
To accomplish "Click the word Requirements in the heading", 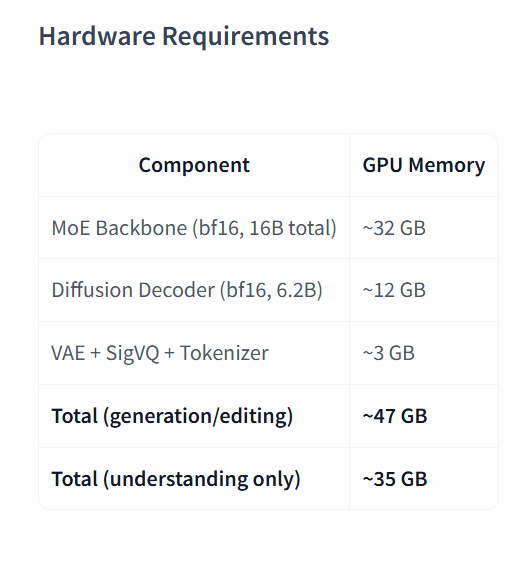I will [246, 37].
